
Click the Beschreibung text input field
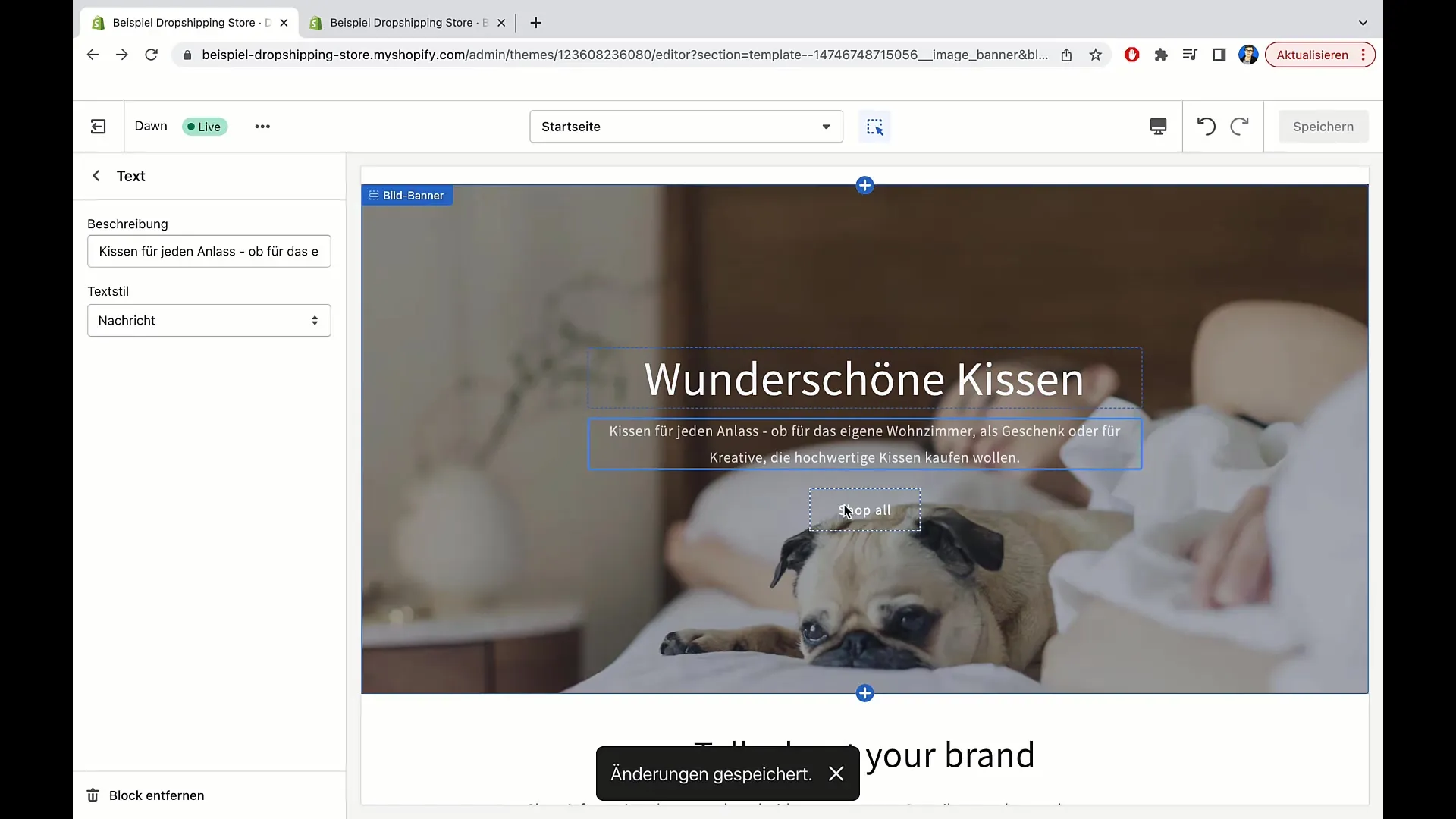[209, 251]
